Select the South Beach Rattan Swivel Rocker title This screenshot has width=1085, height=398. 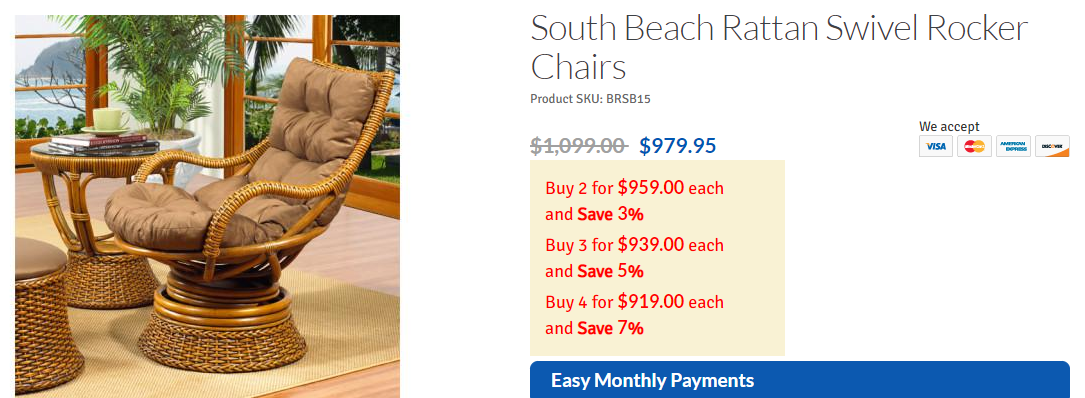(779, 48)
